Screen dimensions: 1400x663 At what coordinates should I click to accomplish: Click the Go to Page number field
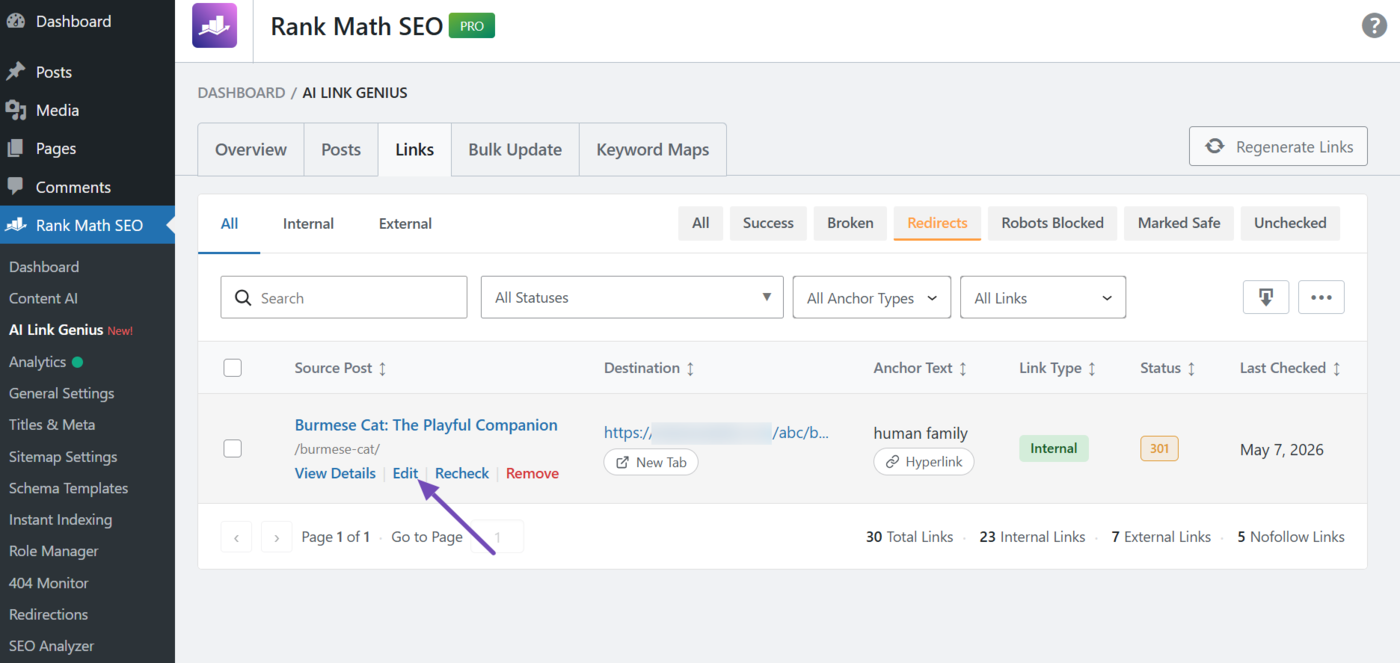pyautogui.click(x=498, y=537)
